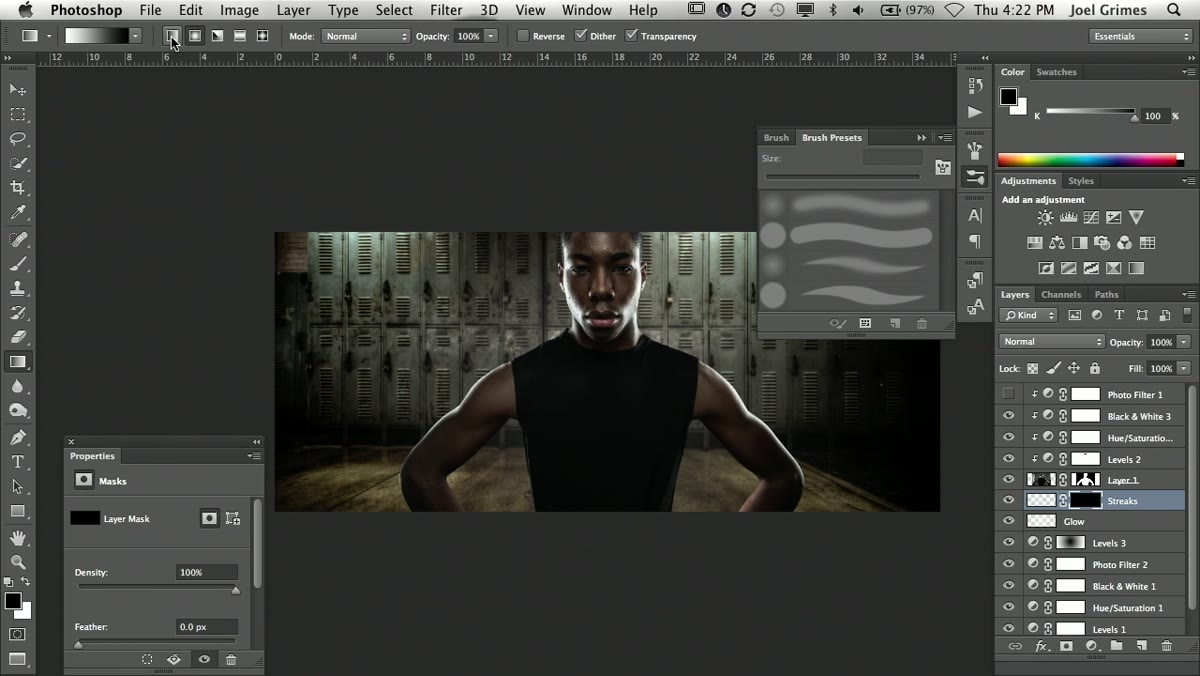Image resolution: width=1200 pixels, height=676 pixels.
Task: Click the Streaks layer mask thumbnail
Action: (x=1085, y=501)
